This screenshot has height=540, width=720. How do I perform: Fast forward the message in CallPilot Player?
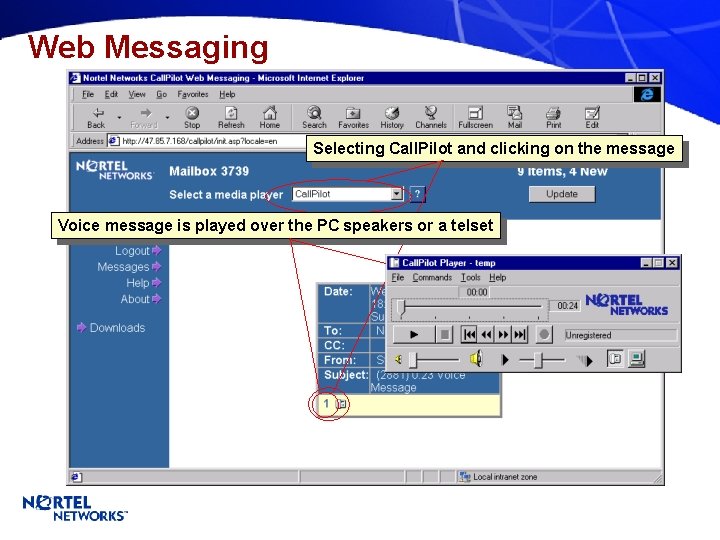pyautogui.click(x=503, y=335)
